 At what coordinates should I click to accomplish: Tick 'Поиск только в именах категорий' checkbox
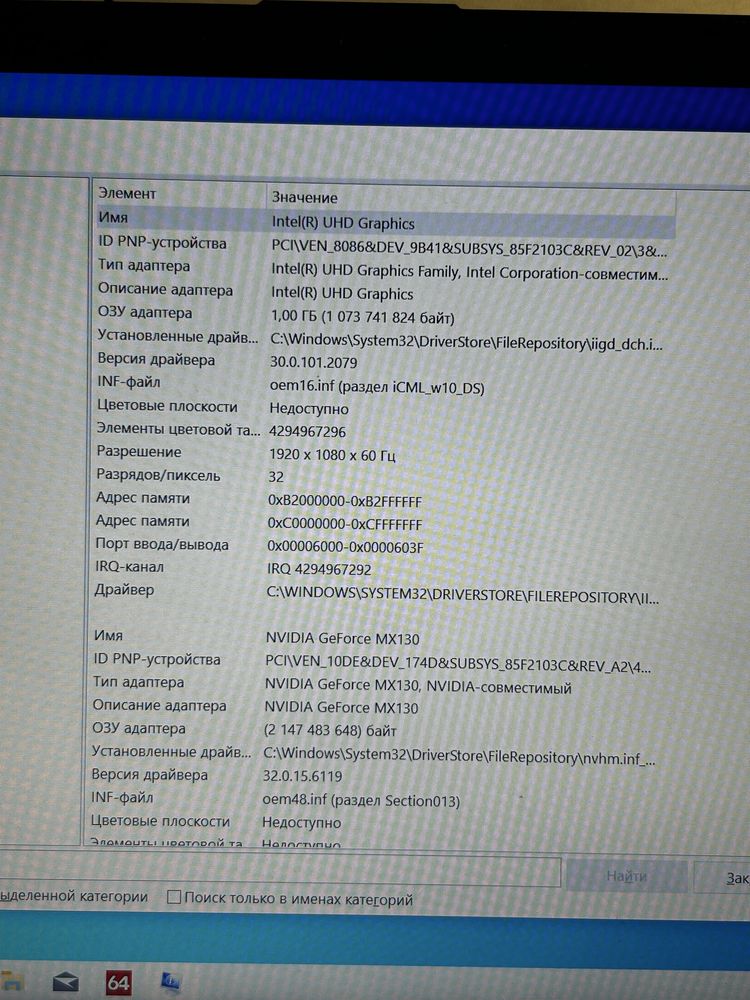pyautogui.click(x=173, y=897)
